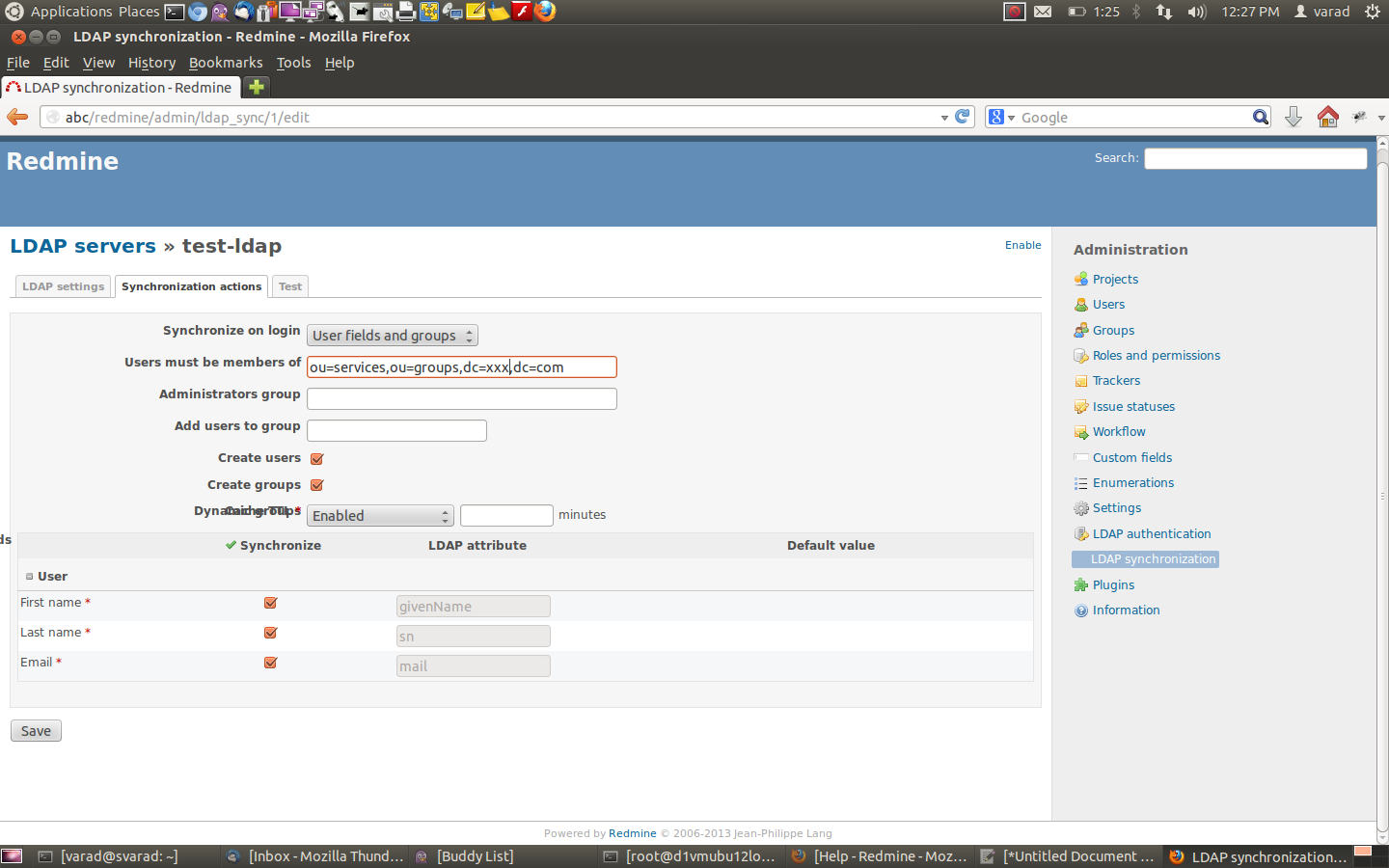The width and height of the screenshot is (1389, 868).
Task: Open the Users administration section
Action: click(1108, 304)
